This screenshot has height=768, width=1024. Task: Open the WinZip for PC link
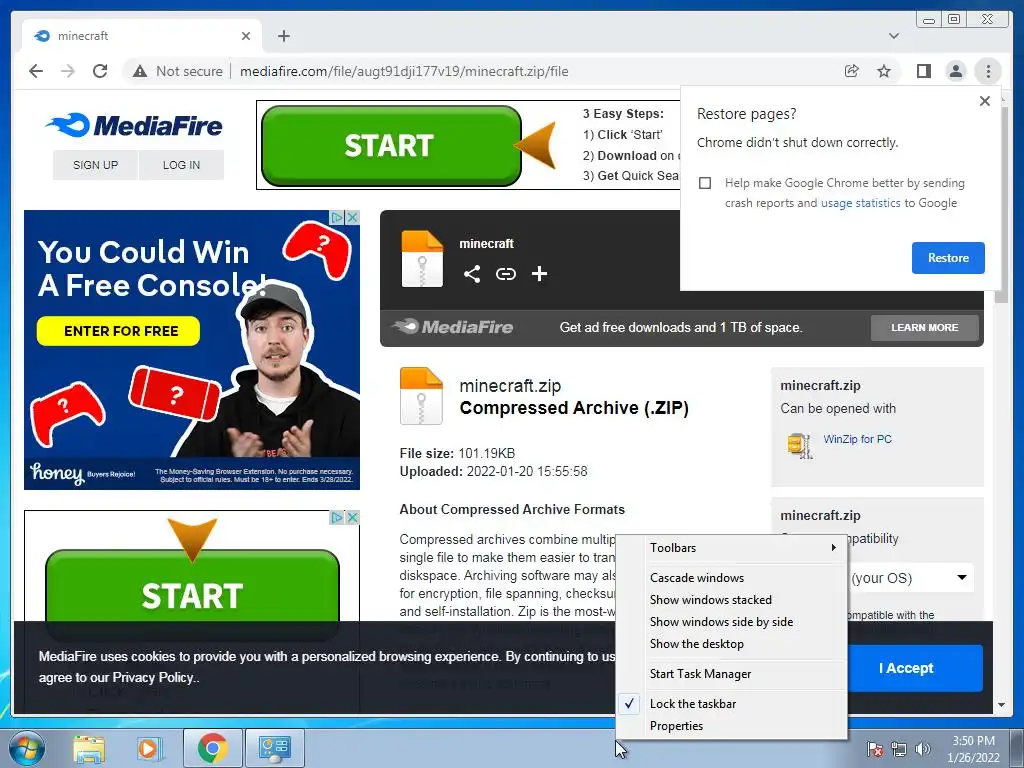point(857,439)
